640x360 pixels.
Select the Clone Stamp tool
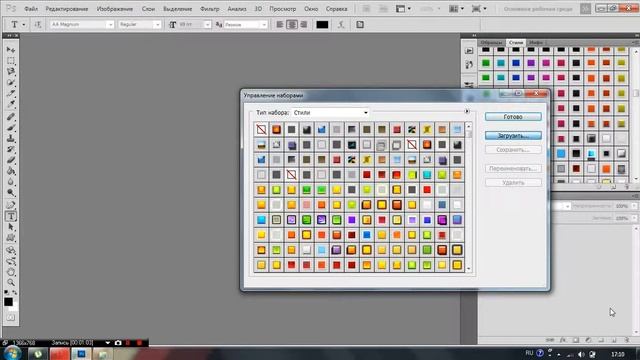click(x=11, y=139)
